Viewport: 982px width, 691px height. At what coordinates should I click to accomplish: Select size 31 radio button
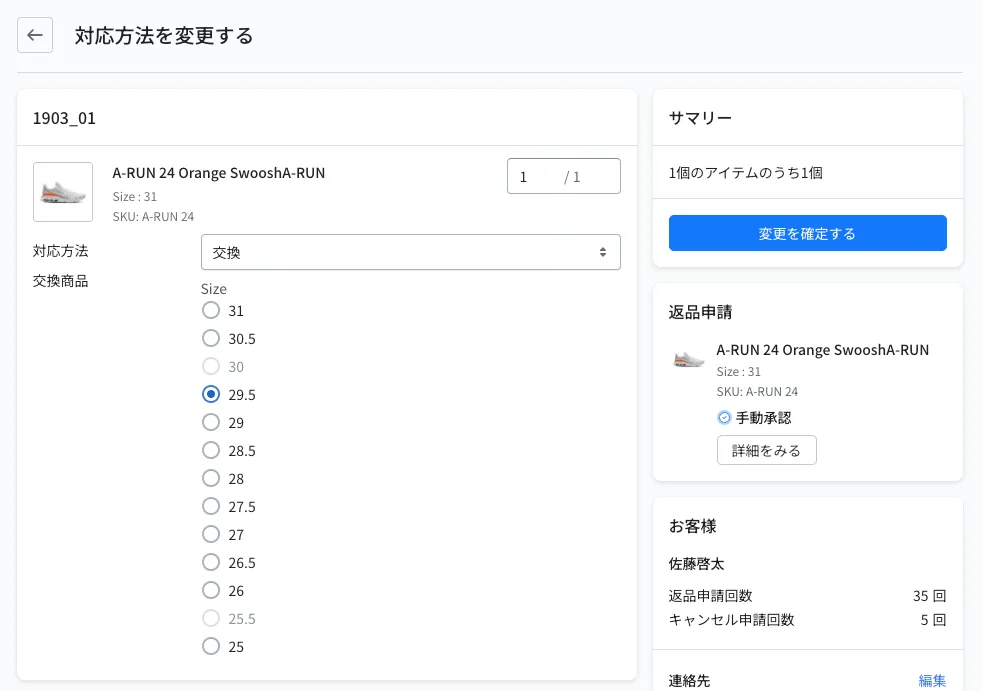coord(211,310)
